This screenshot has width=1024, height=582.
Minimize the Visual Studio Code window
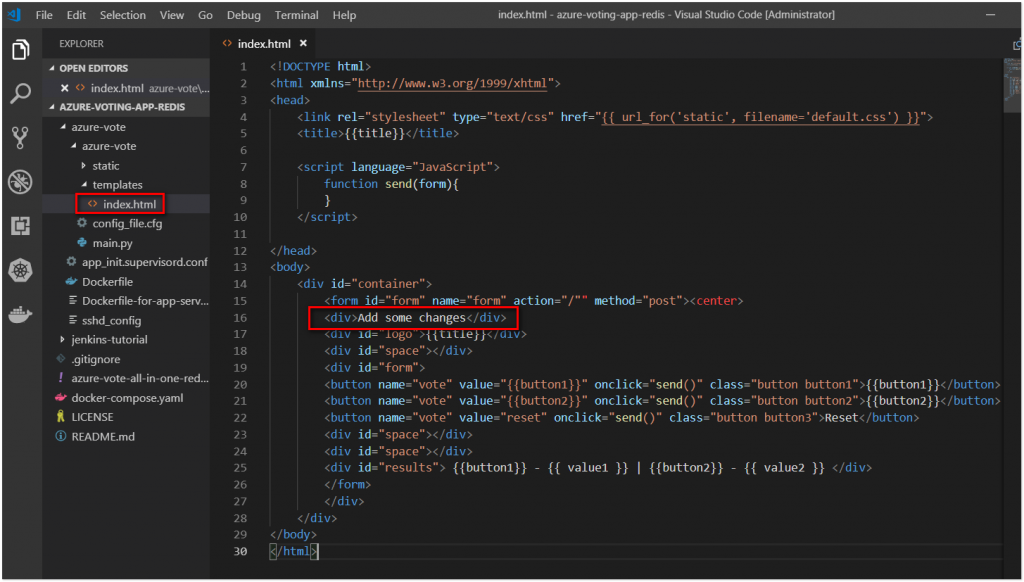click(991, 14)
